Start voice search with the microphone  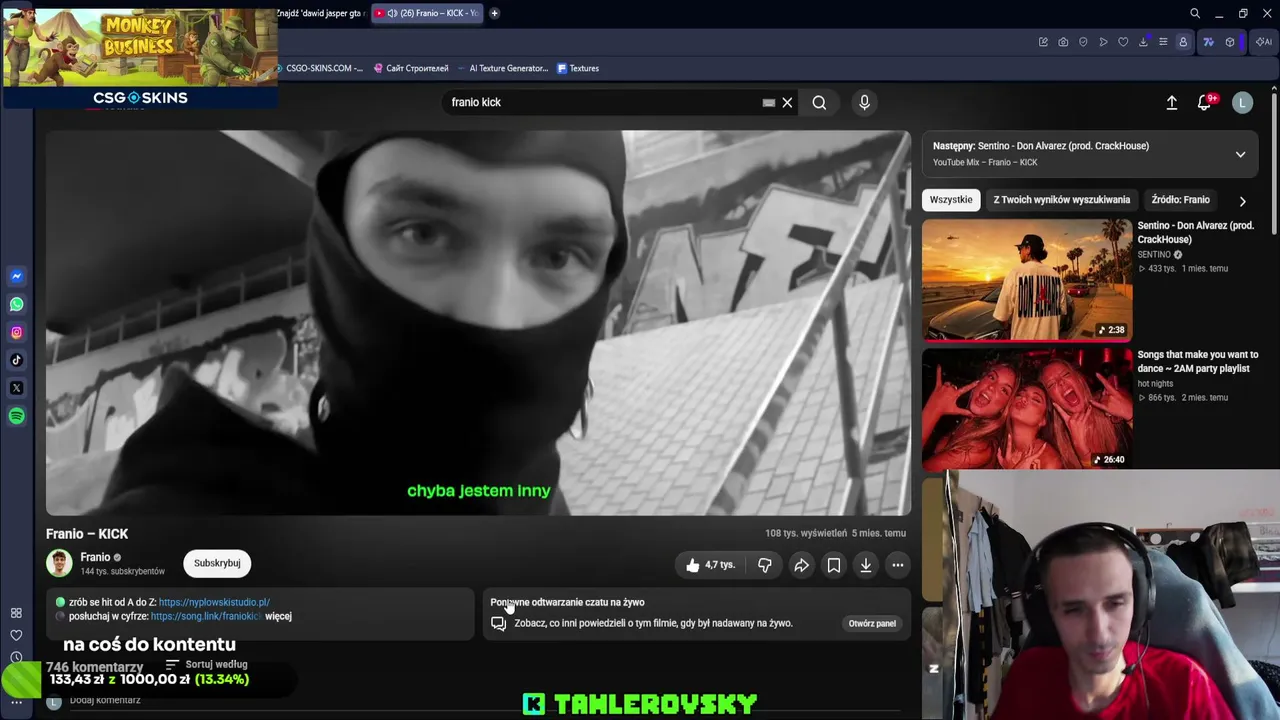[x=865, y=102]
